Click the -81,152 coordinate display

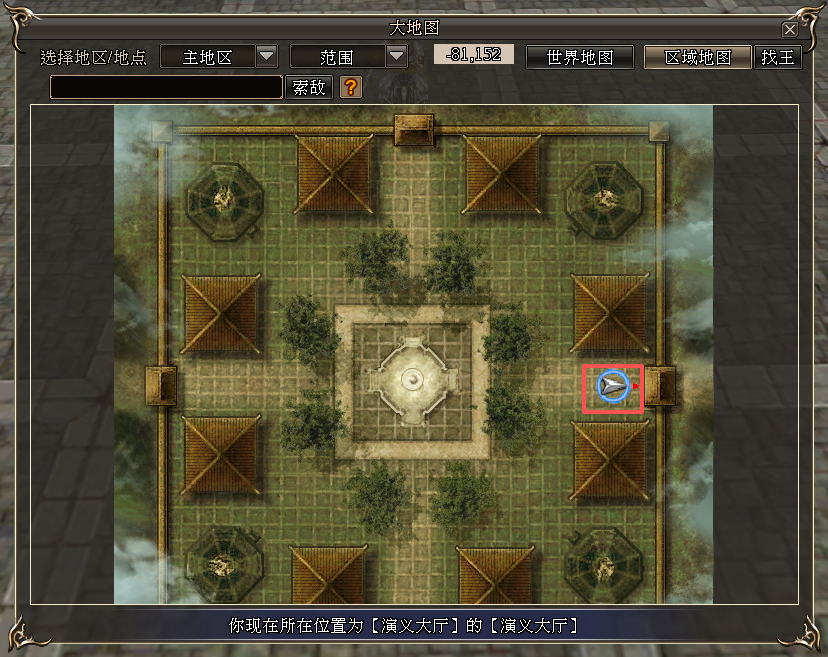click(x=474, y=55)
